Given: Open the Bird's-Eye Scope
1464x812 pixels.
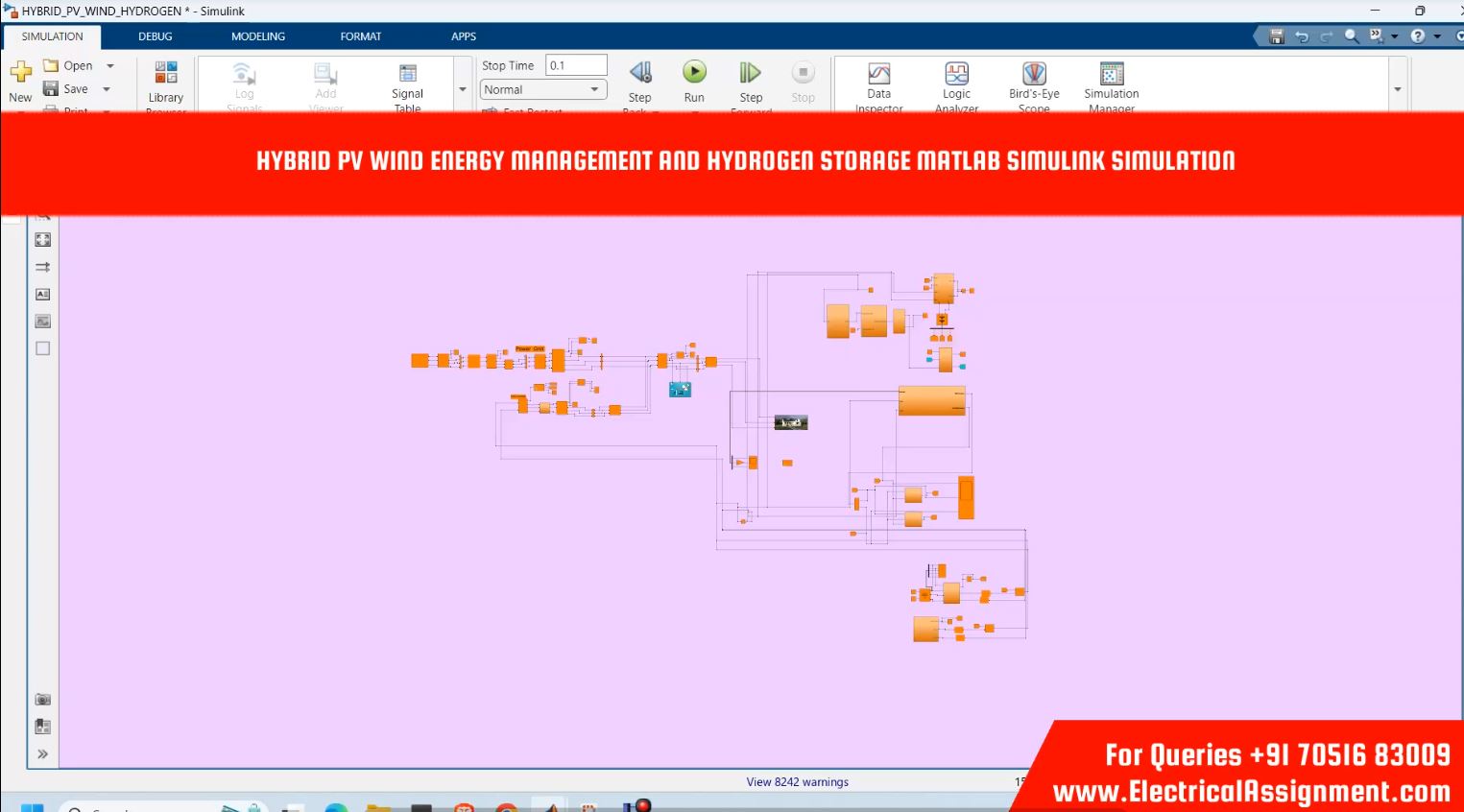Looking at the screenshot, I should click(1034, 82).
